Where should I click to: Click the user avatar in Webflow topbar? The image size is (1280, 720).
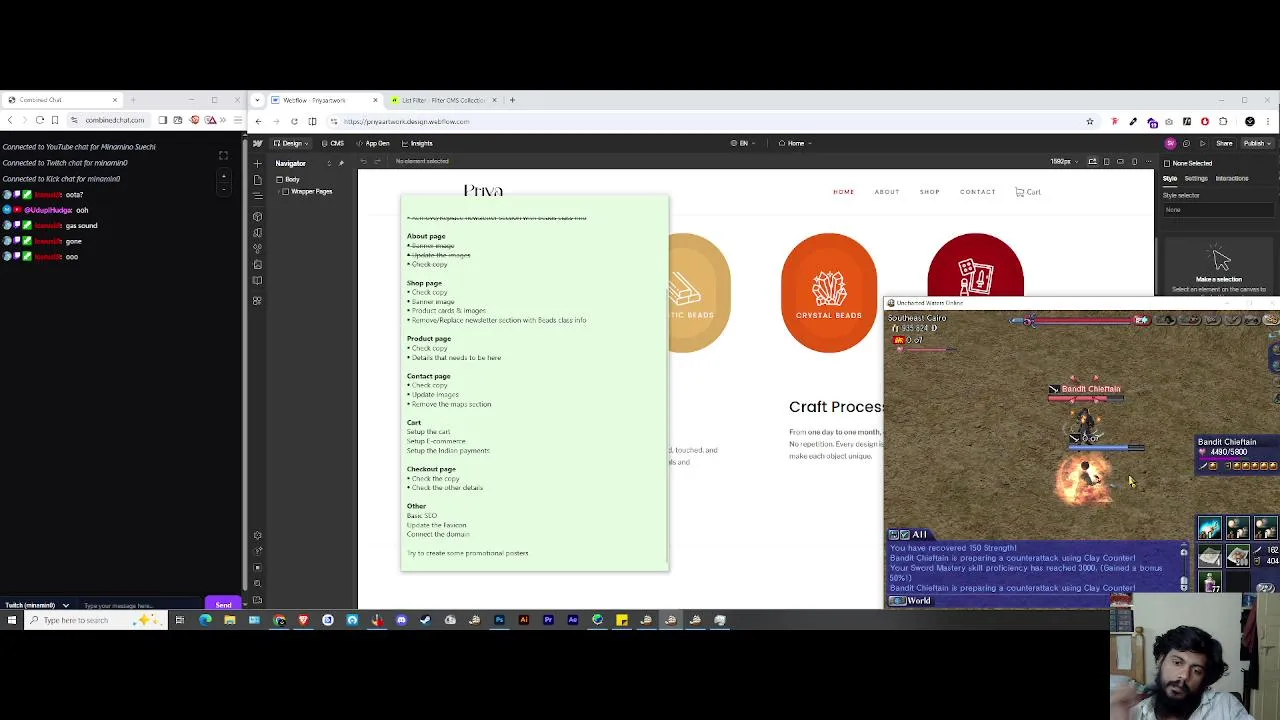pos(1169,143)
